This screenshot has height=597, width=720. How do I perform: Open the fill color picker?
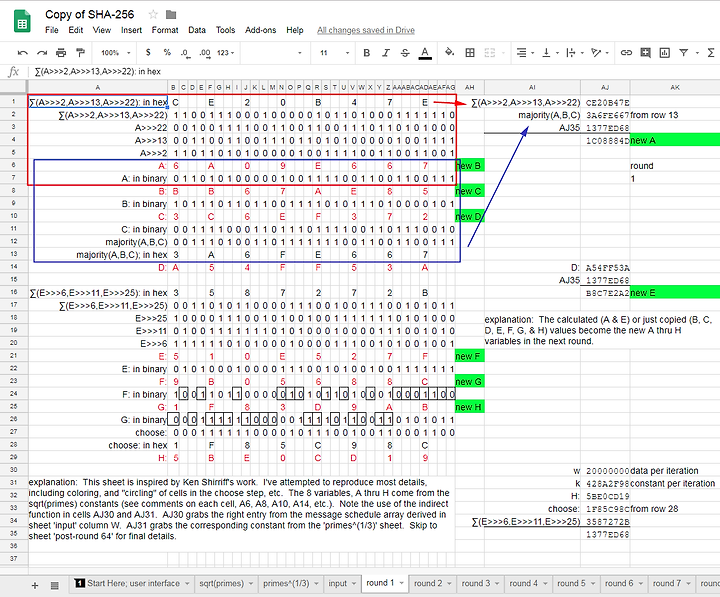click(450, 52)
